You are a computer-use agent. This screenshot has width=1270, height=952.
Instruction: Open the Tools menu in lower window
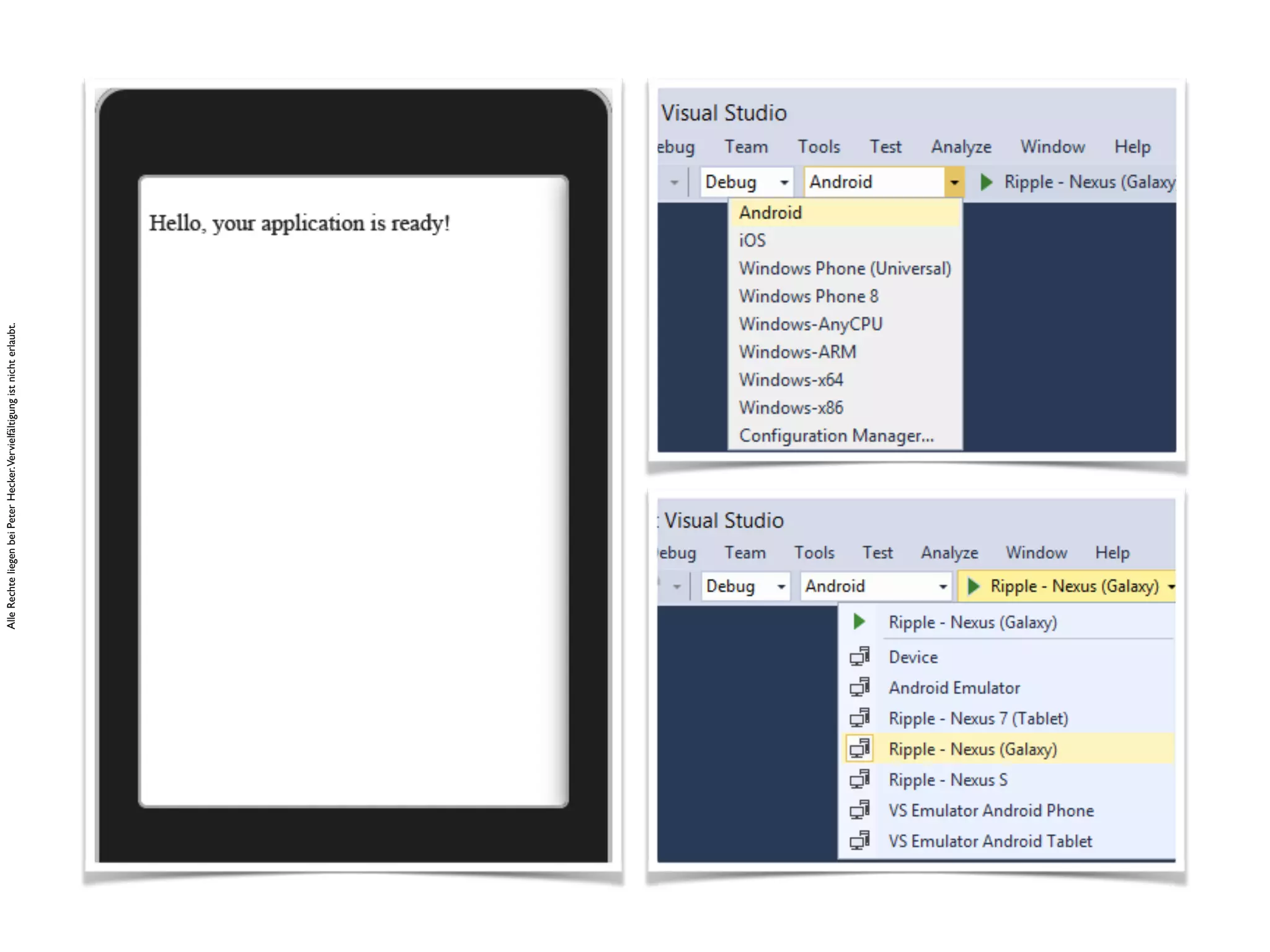[x=814, y=552]
